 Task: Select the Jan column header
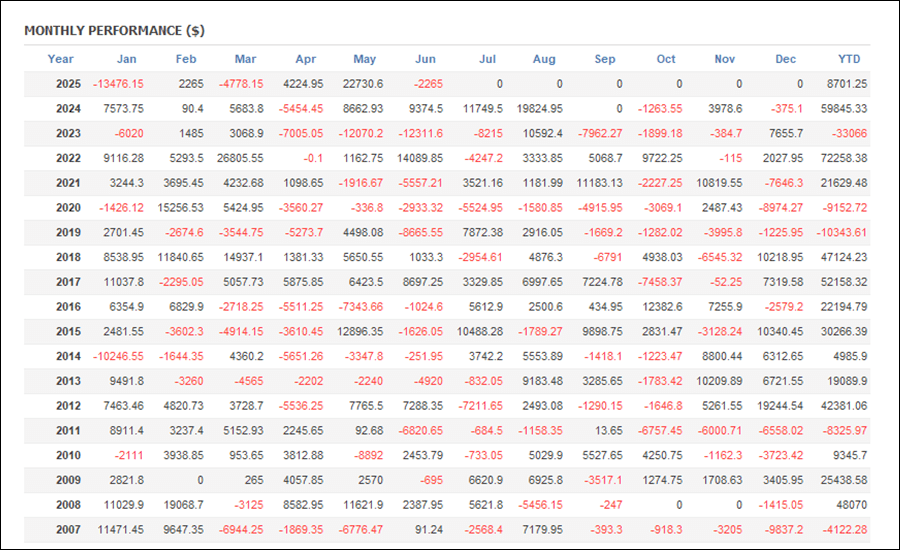pos(126,59)
